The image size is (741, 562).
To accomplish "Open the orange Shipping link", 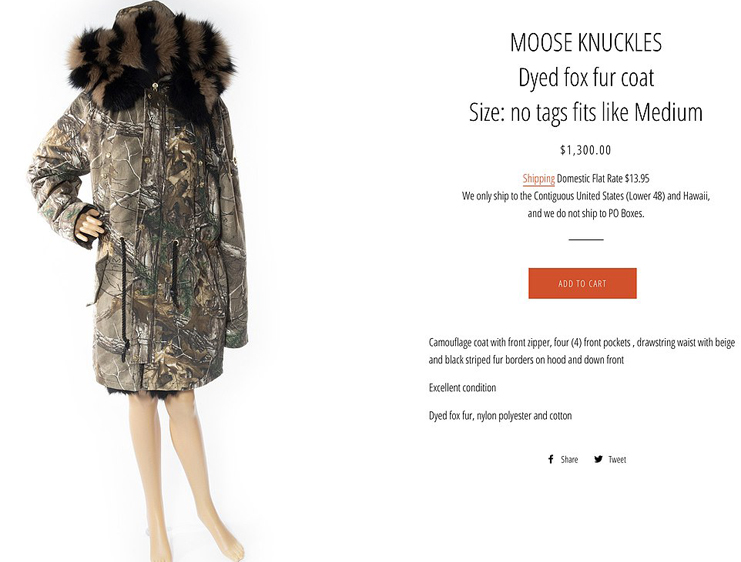I will tap(539, 178).
